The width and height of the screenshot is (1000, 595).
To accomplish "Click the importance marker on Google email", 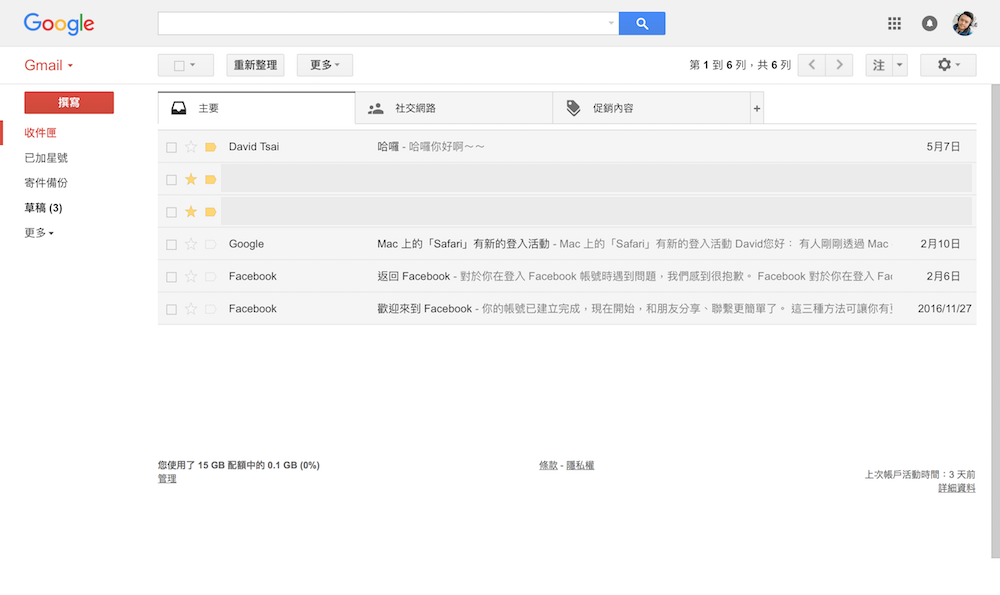I will click(210, 244).
